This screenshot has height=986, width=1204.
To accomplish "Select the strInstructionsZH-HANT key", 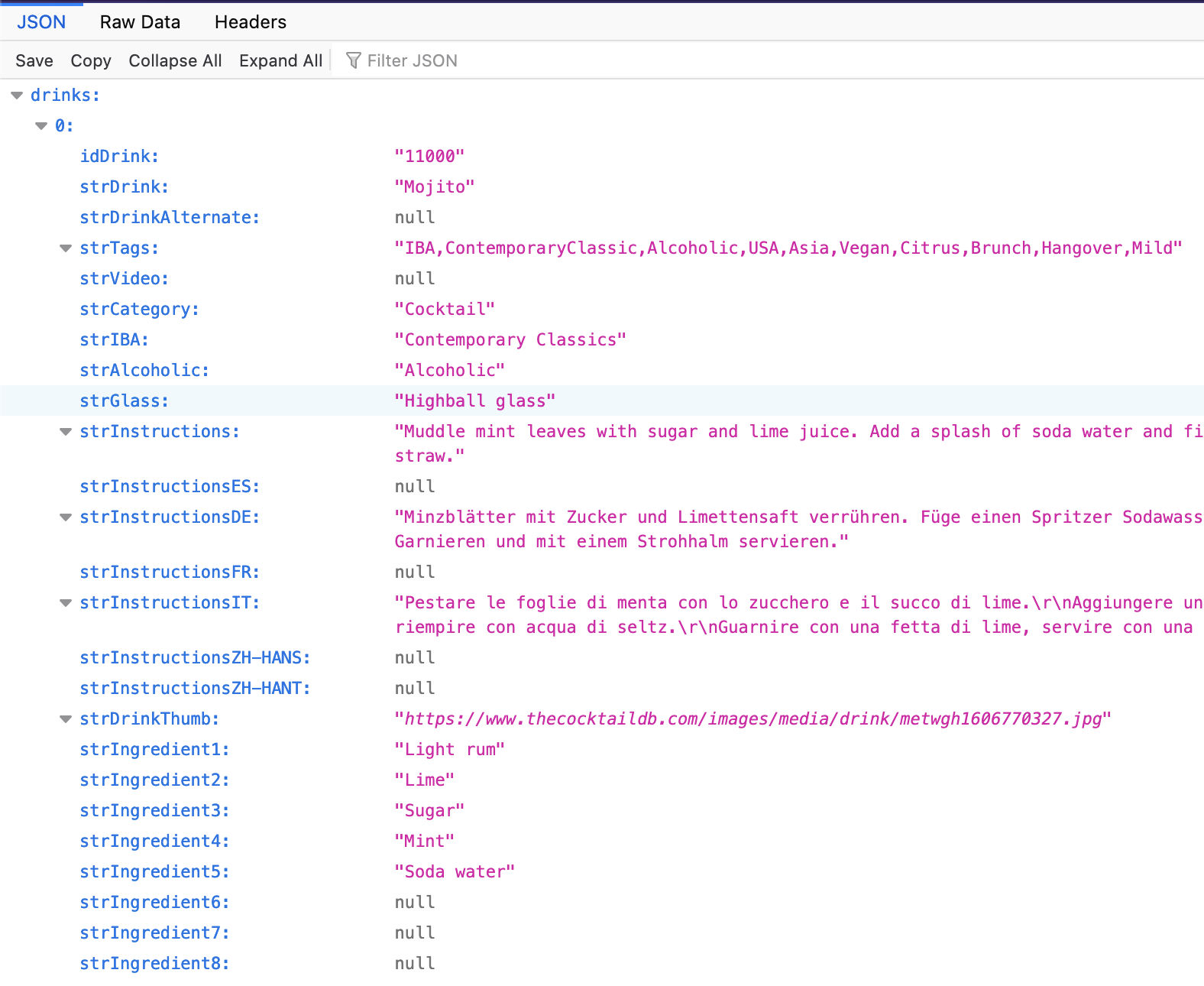I will point(196,688).
